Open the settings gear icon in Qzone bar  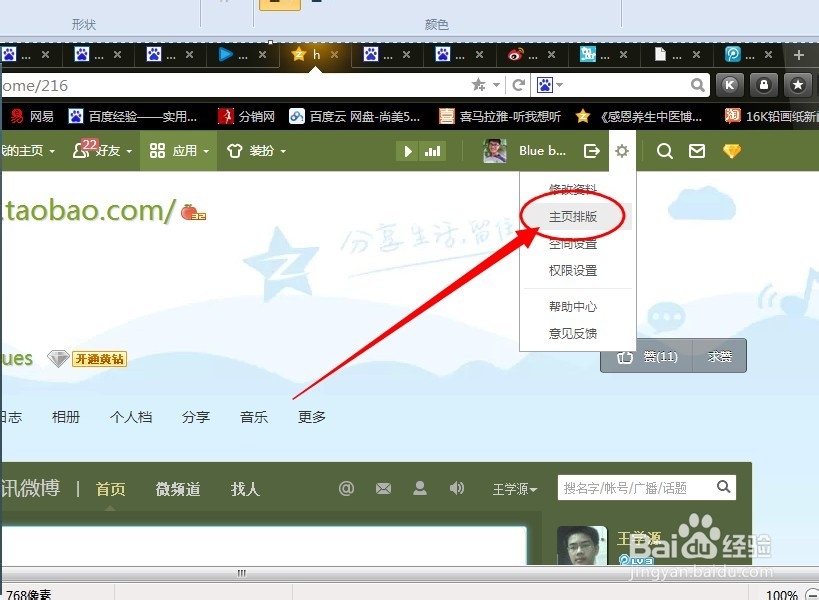point(622,151)
